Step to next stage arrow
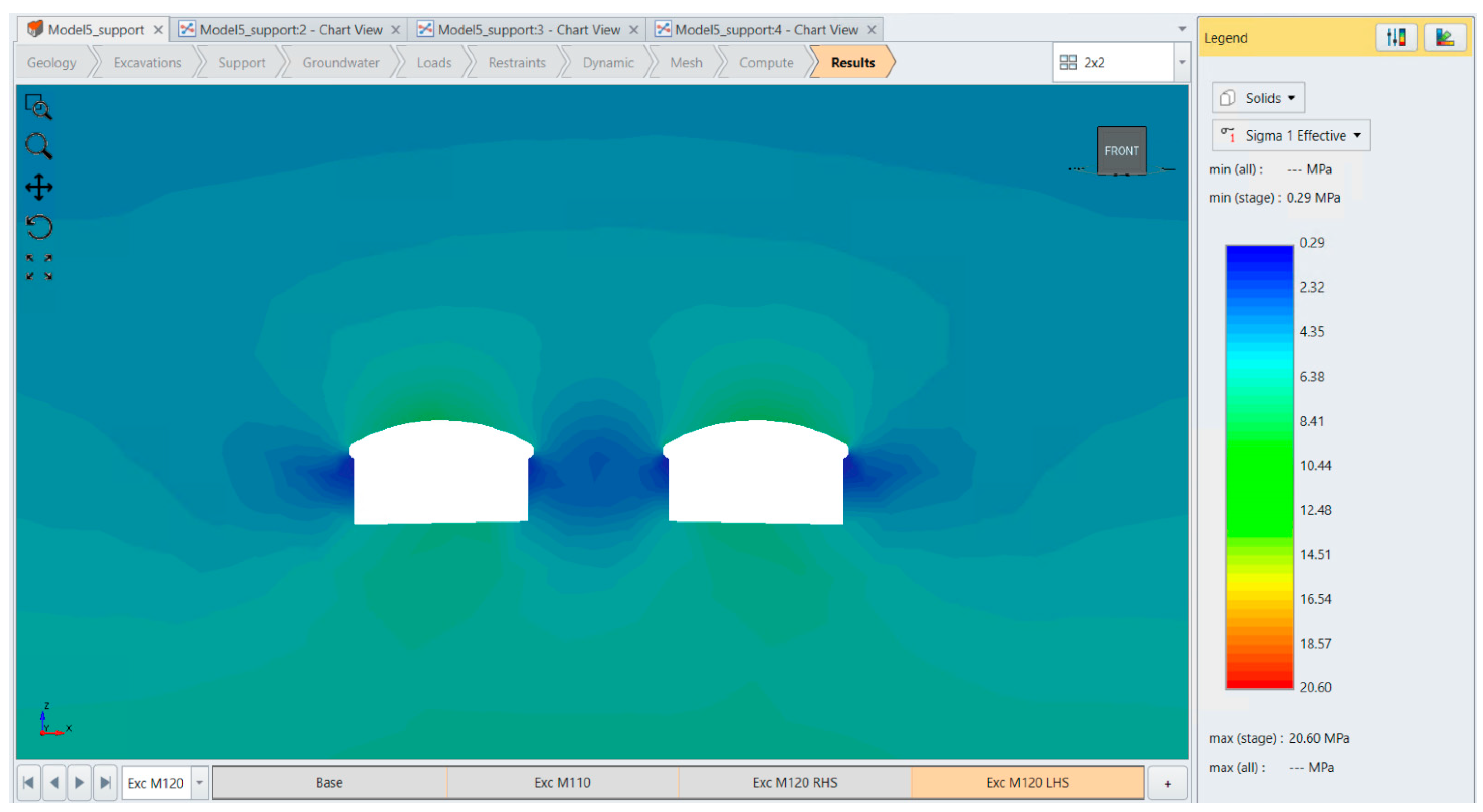 (79, 782)
